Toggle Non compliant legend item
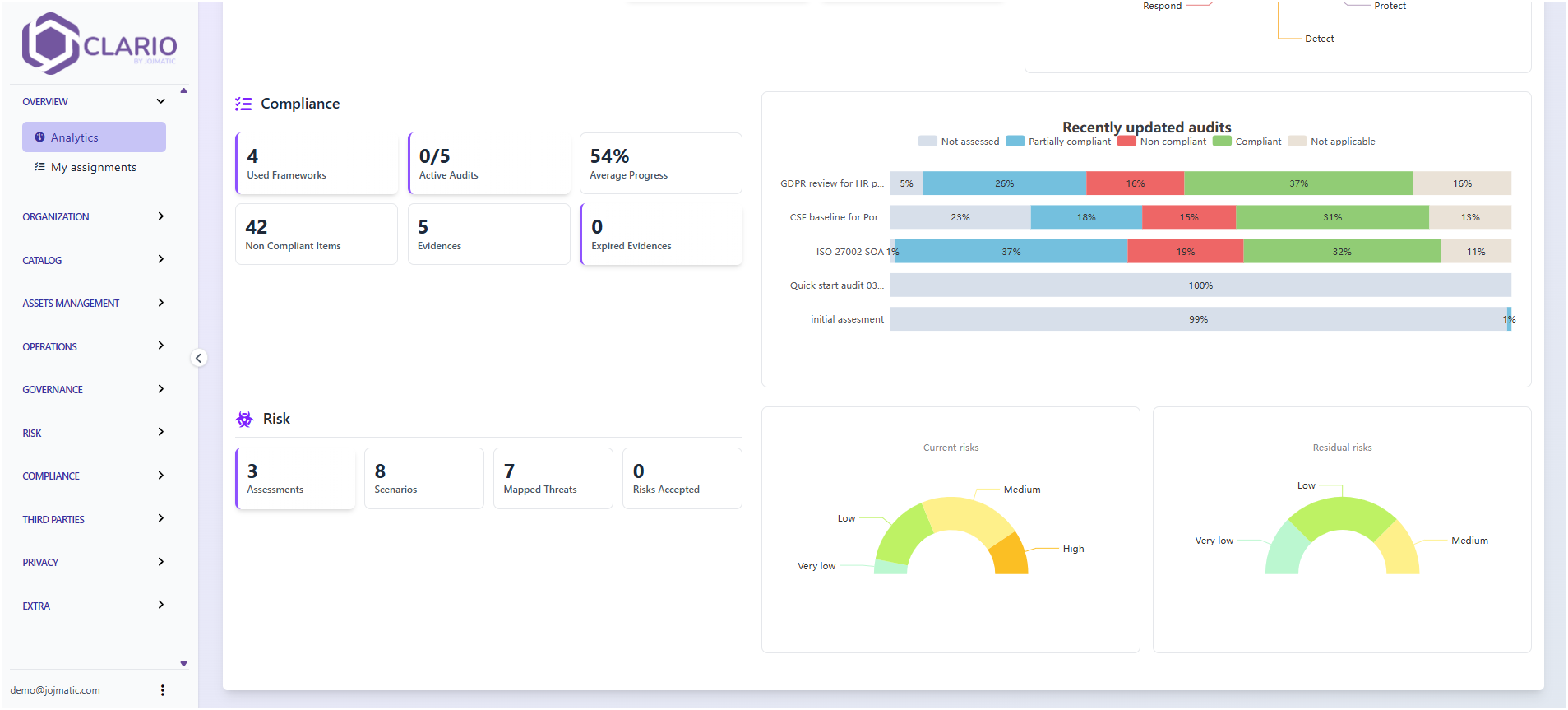This screenshot has height=710, width=1568. (1162, 142)
